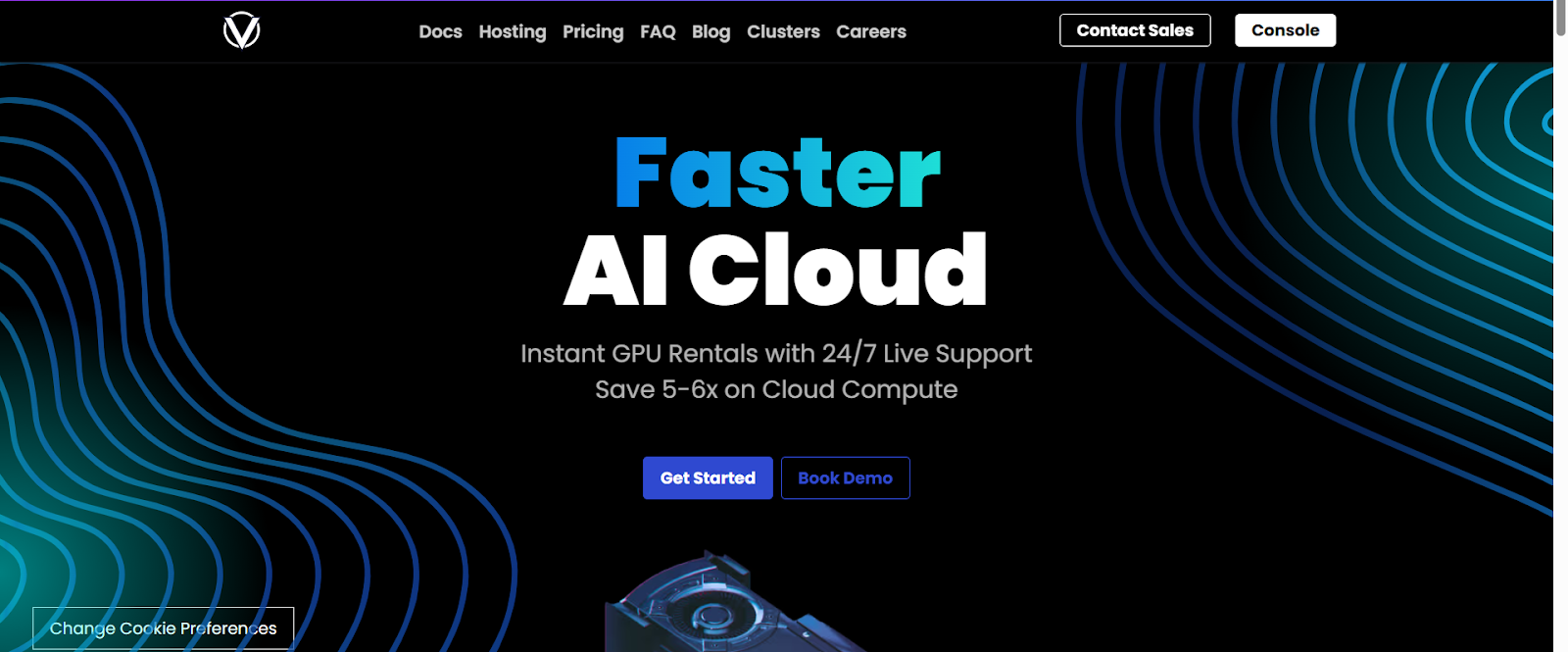Click the Contact Sales button
Image resolution: width=1568 pixels, height=652 pixels.
1135,30
